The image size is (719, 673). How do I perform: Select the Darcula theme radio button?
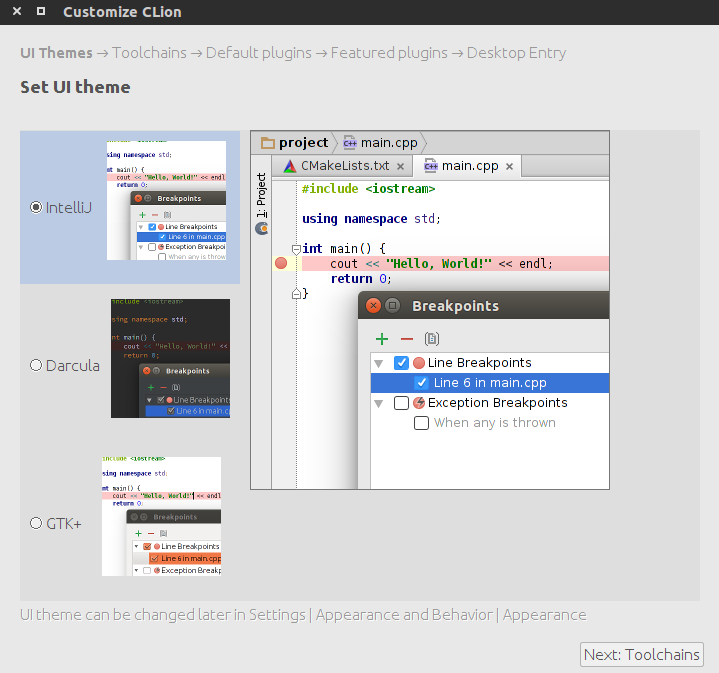(36, 365)
